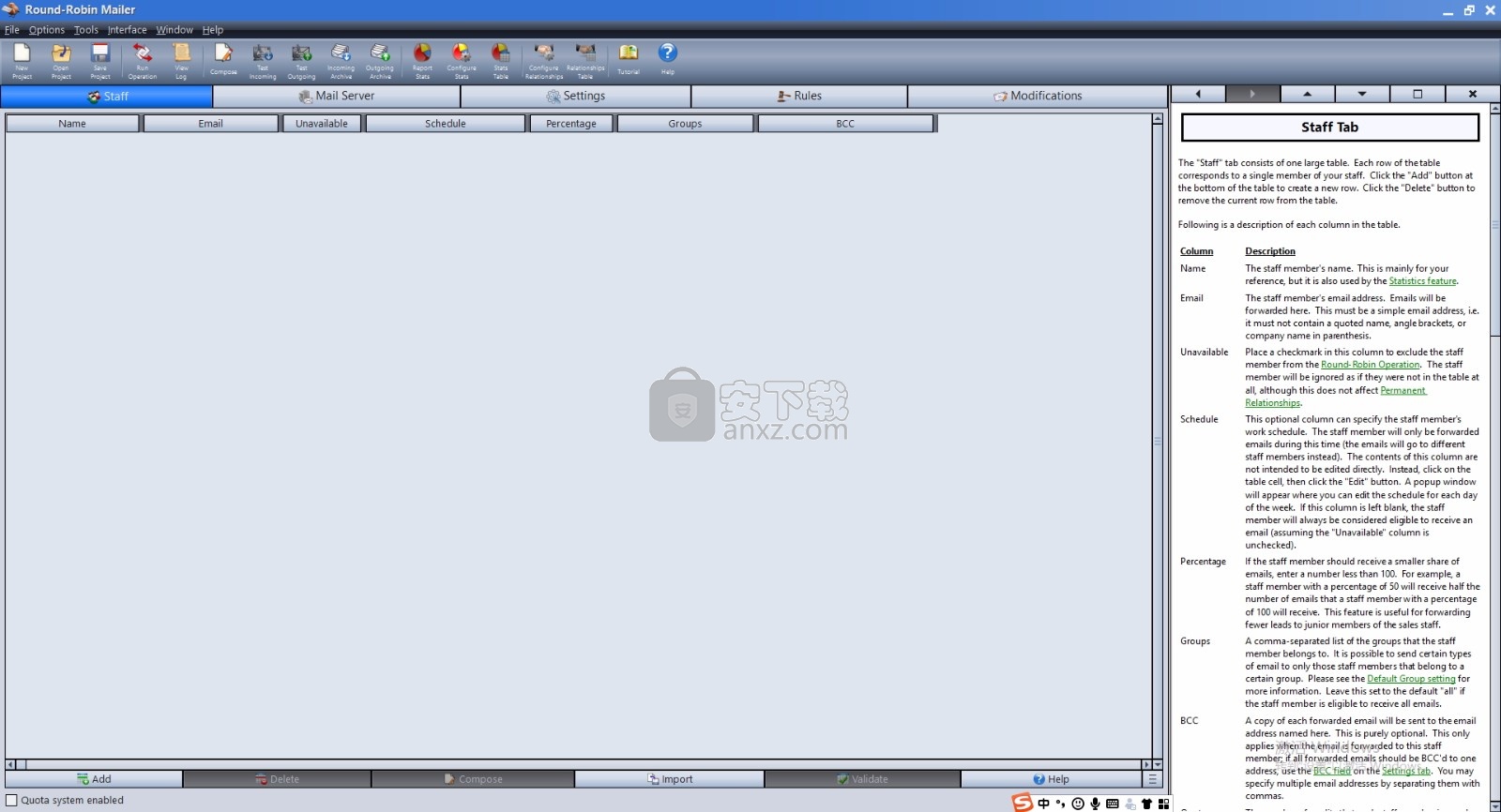
Task: Open the Default Group setting link
Action: click(1411, 679)
